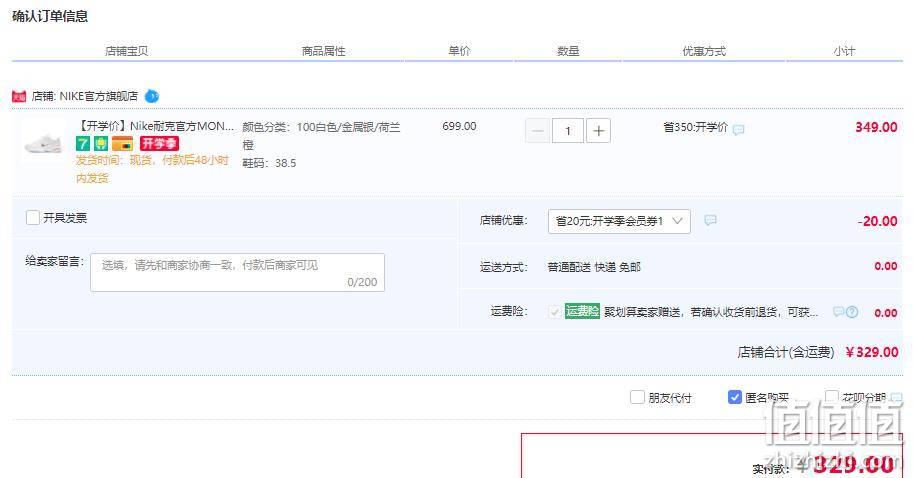The width and height of the screenshot is (913, 478).
Task: Click the seller message text box
Action: point(237,272)
